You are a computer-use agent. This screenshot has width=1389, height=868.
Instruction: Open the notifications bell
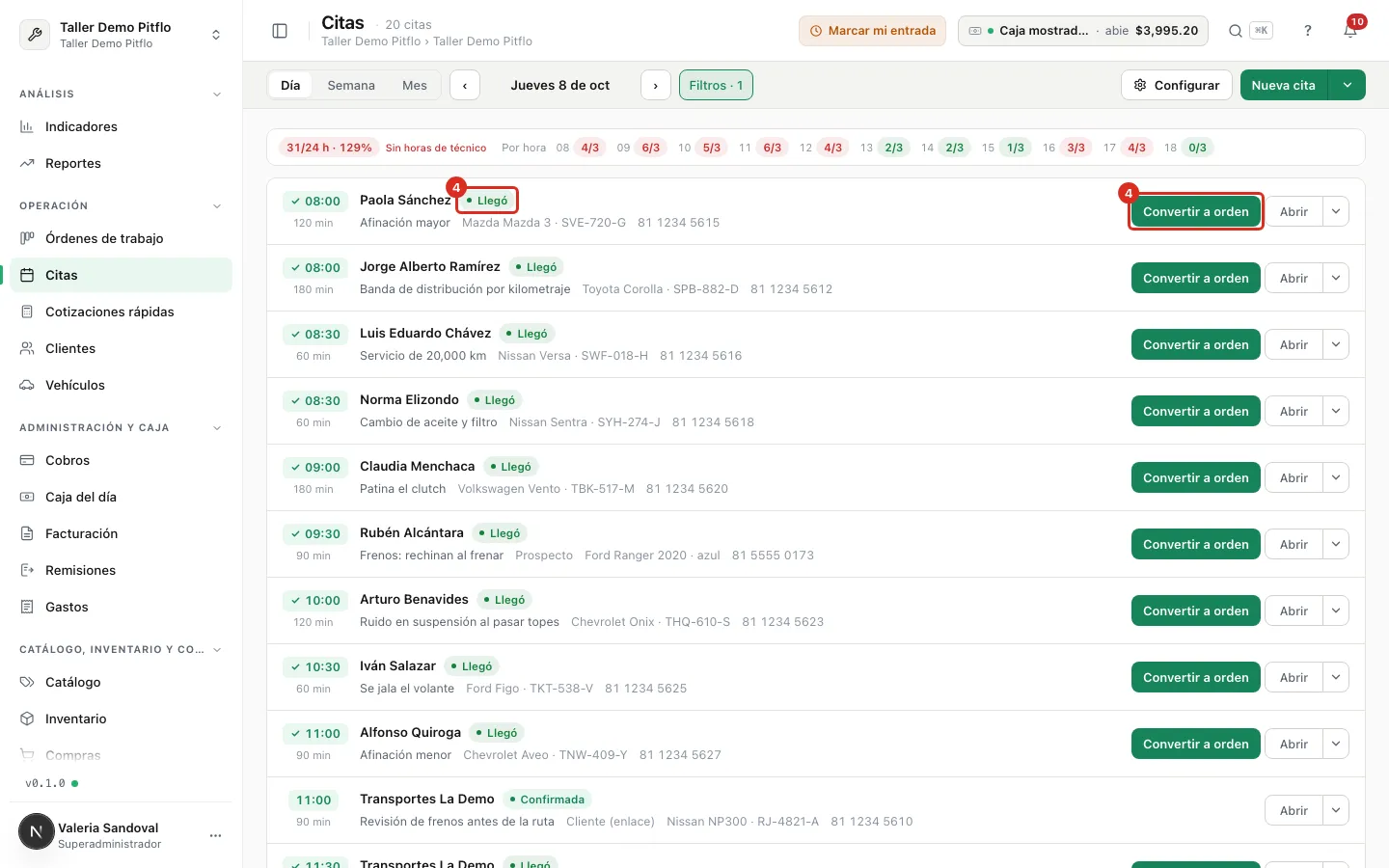coord(1350,31)
